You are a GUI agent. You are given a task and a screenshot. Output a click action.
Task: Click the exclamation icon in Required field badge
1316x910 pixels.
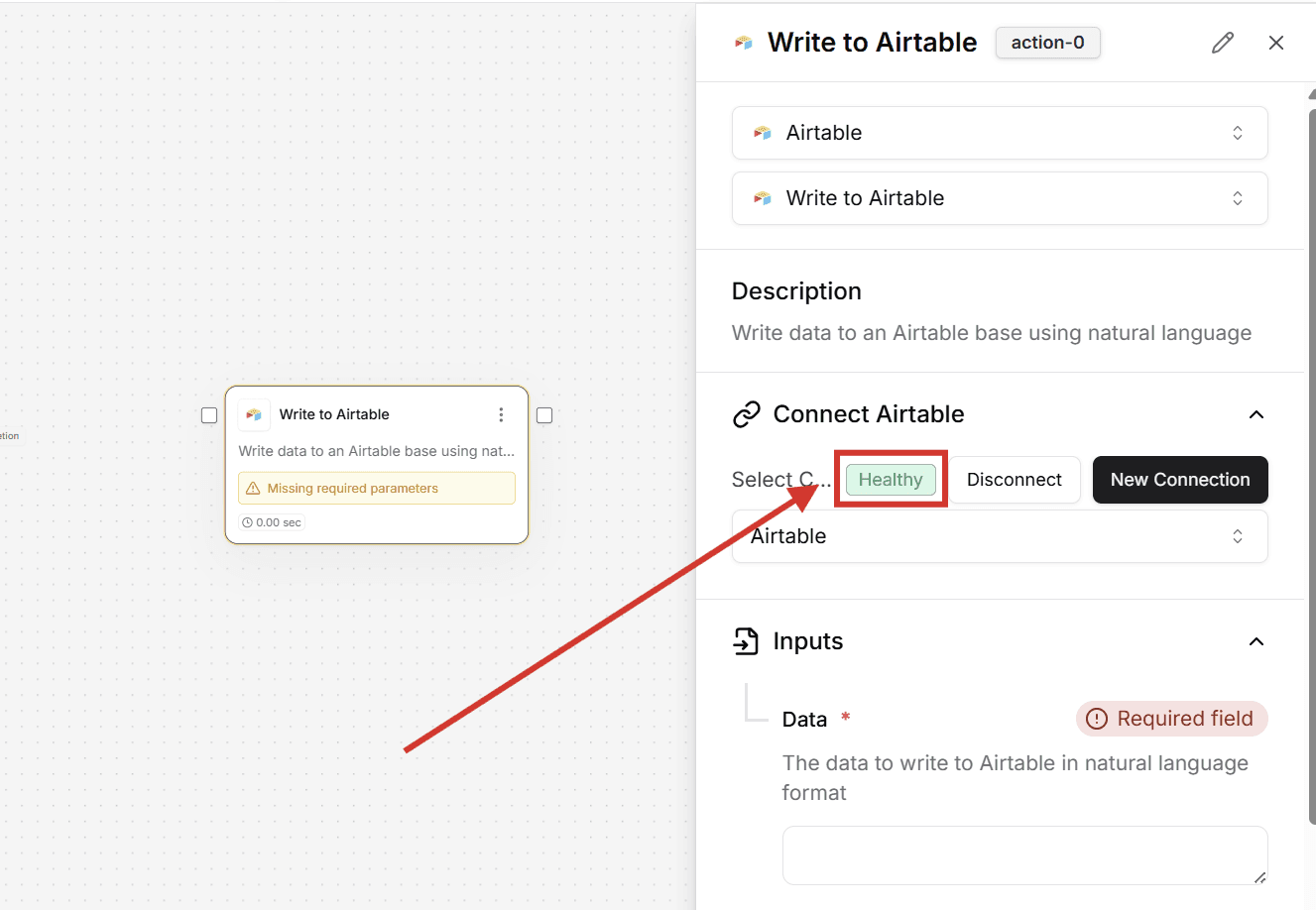[x=1097, y=719]
